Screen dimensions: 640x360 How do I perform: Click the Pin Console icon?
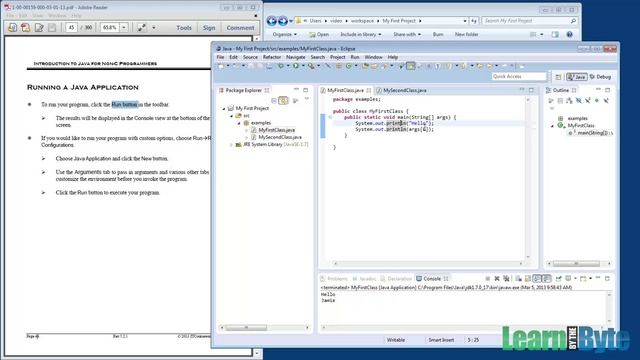558,279
